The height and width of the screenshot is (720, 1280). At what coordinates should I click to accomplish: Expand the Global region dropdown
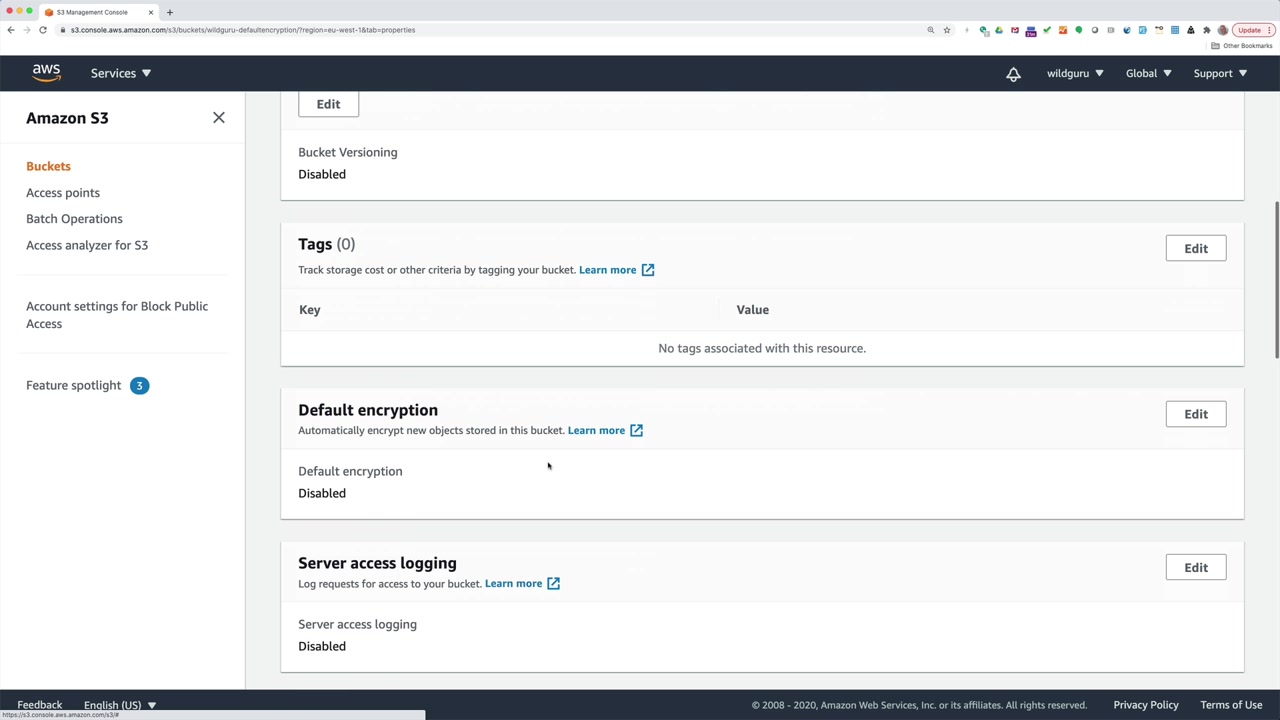coord(1148,73)
